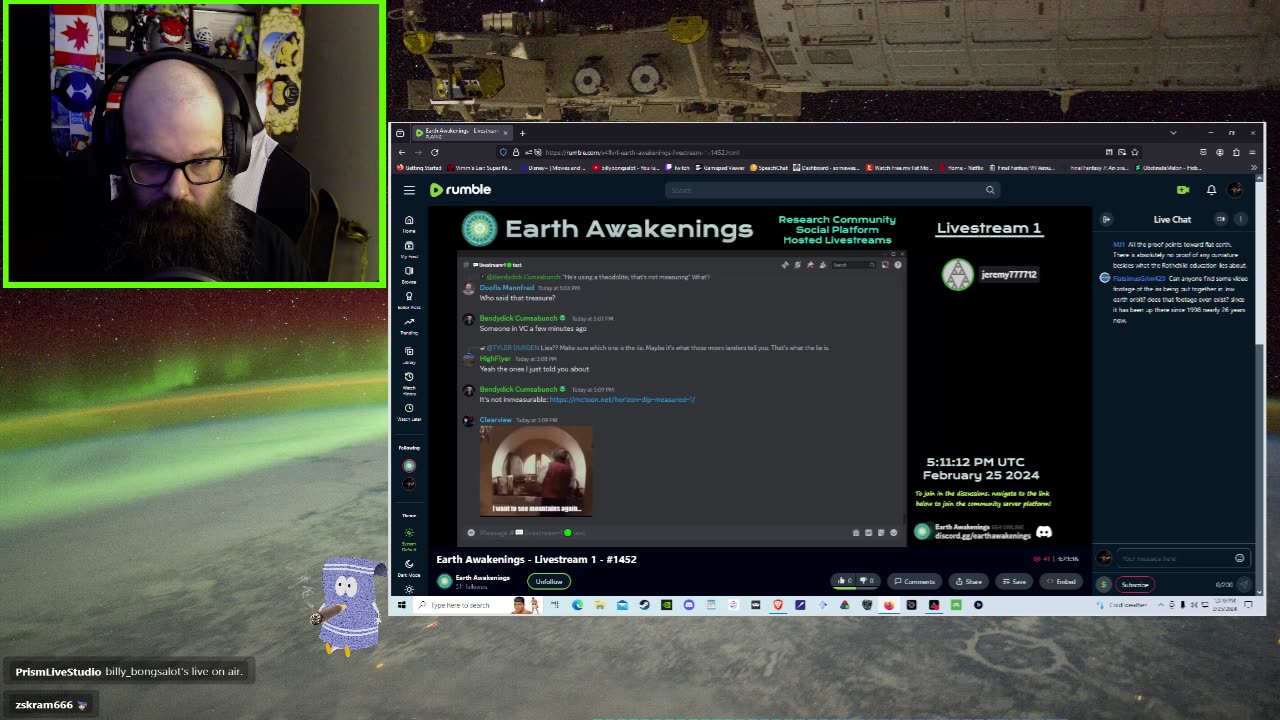1280x720 pixels.
Task: Open emoji picker in live chat
Action: tap(1240, 558)
